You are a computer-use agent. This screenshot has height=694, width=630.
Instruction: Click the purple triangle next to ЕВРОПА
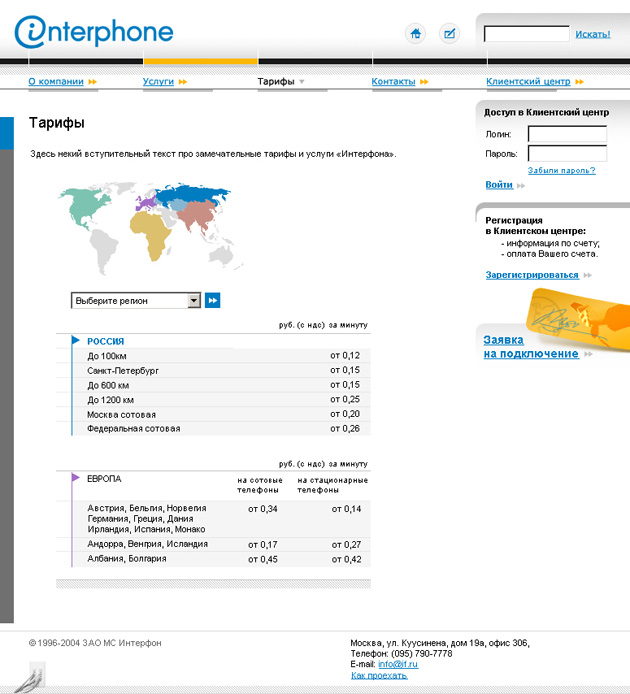coord(76,478)
